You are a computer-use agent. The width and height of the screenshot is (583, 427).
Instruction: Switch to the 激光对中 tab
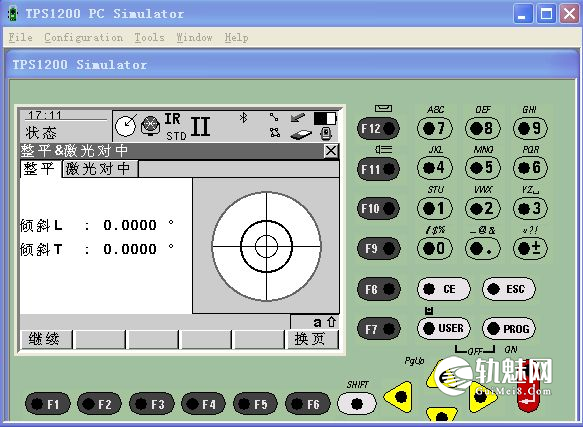(99, 169)
